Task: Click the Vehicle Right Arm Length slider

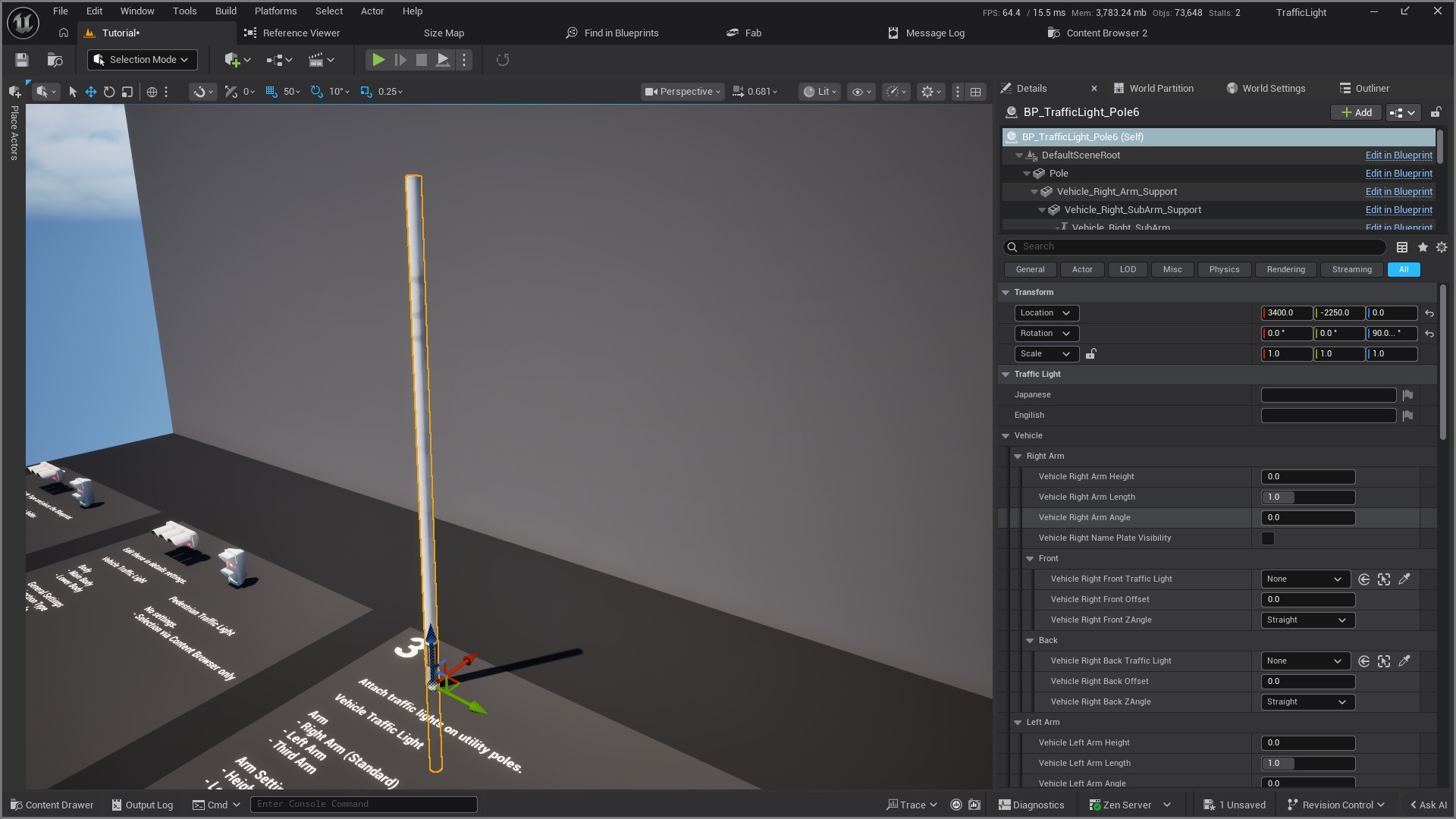Action: click(1307, 497)
